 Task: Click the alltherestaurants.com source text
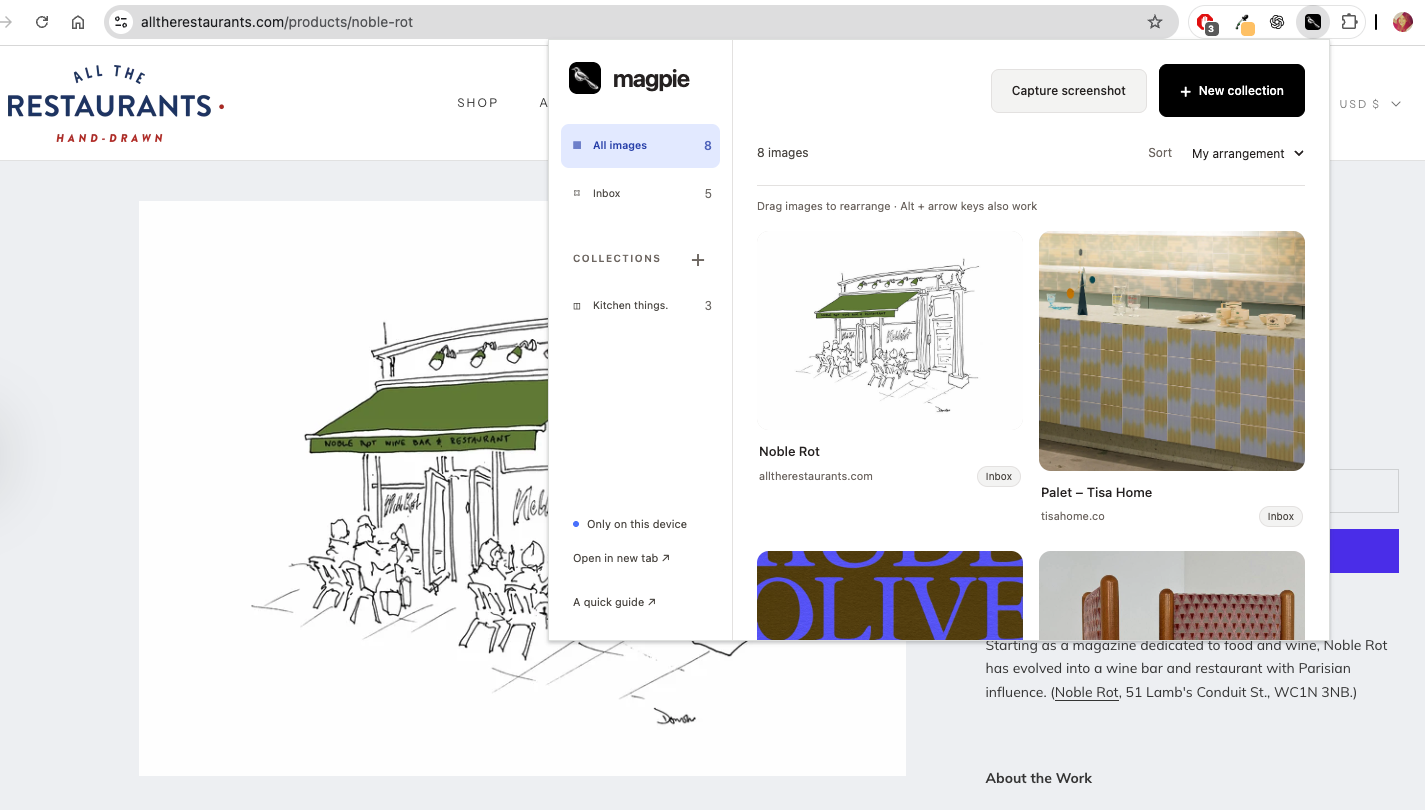pyautogui.click(x=816, y=476)
